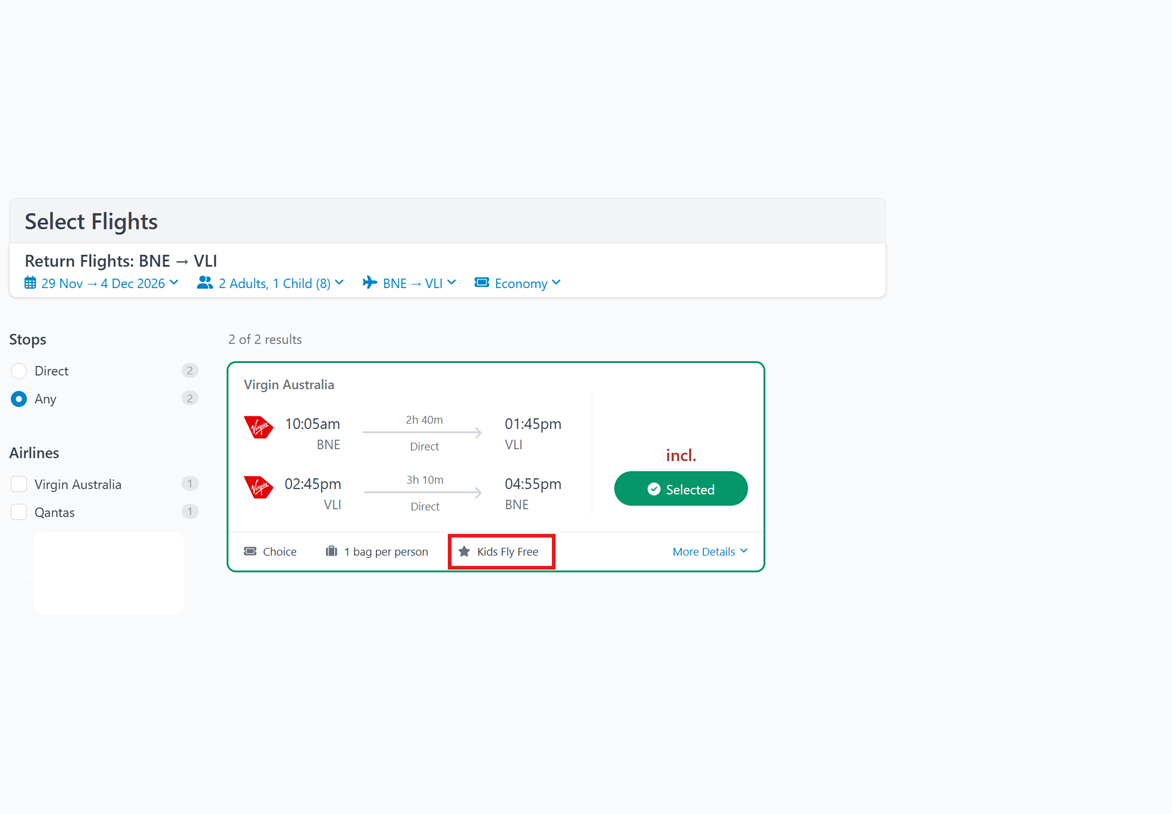Click the calendar icon beside travel dates

tap(30, 283)
